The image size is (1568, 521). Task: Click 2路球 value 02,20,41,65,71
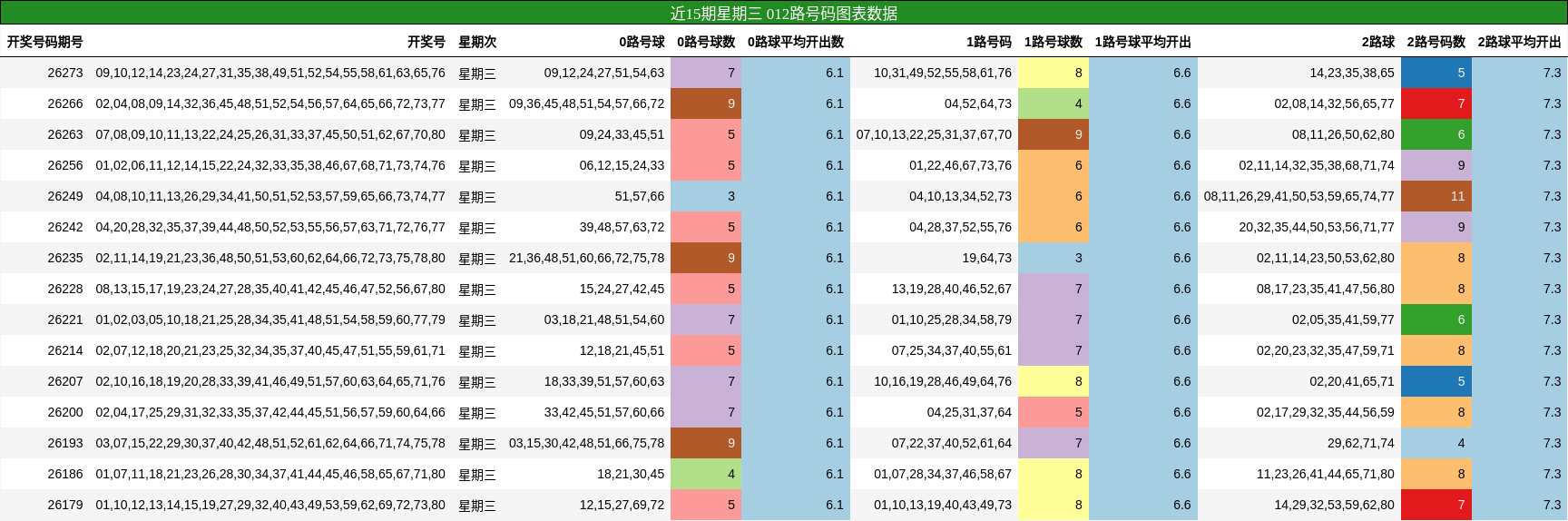tap(1352, 381)
